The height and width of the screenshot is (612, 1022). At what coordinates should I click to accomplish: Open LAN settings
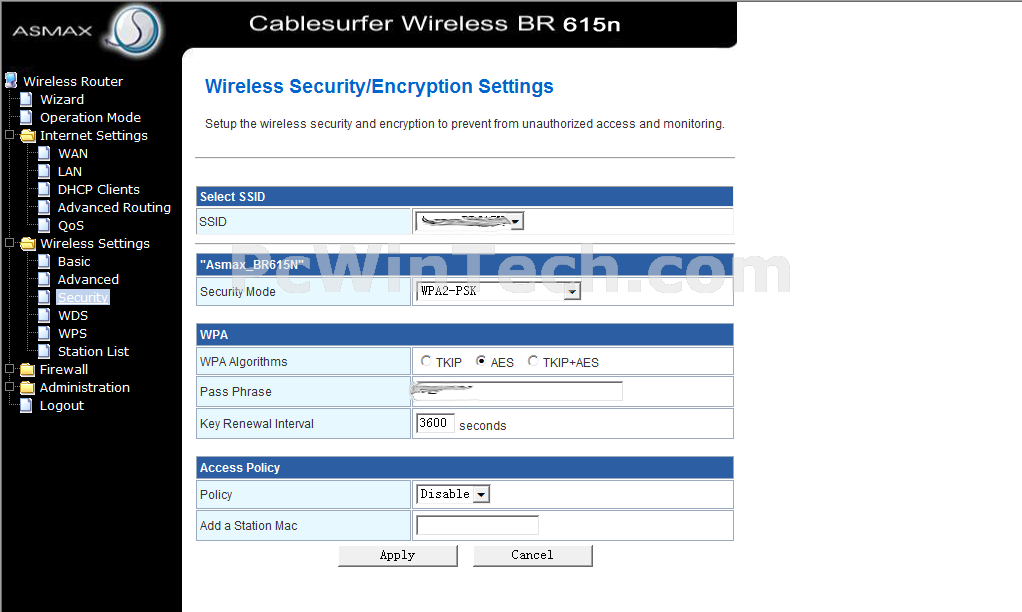(x=70, y=171)
